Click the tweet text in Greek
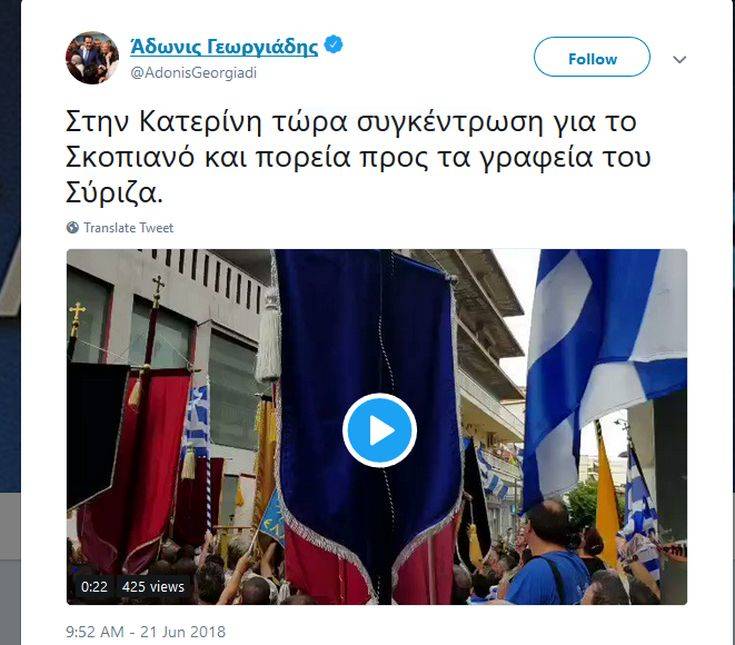This screenshot has width=735, height=645. (358, 158)
